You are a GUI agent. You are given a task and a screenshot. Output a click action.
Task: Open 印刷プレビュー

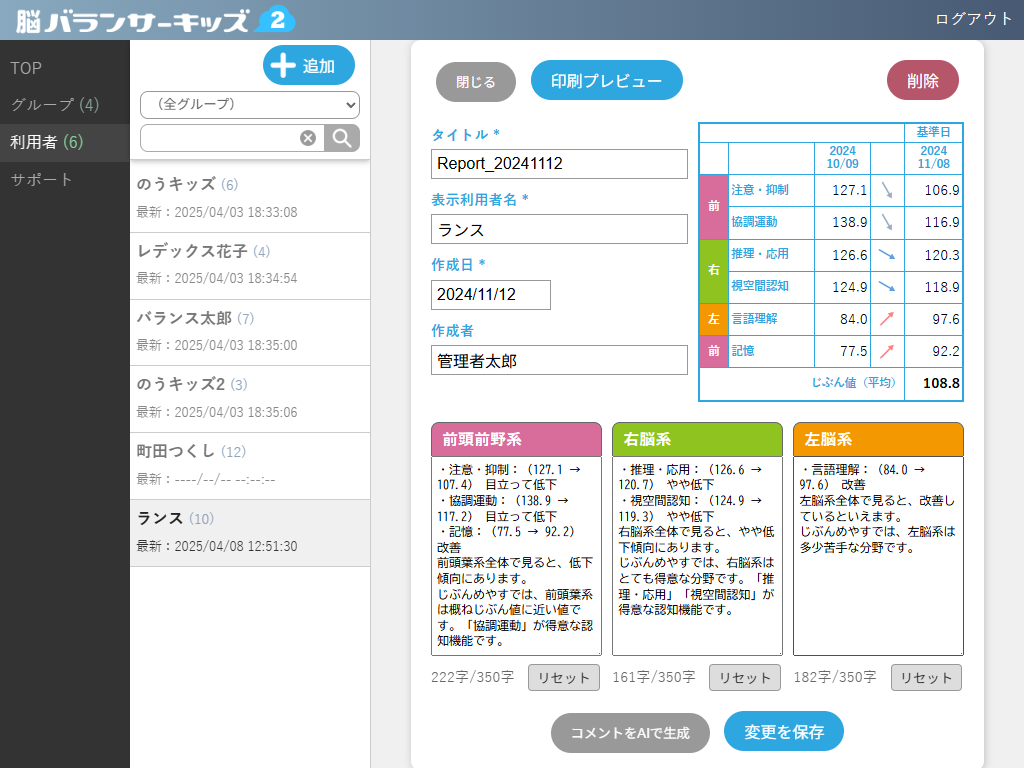point(606,81)
